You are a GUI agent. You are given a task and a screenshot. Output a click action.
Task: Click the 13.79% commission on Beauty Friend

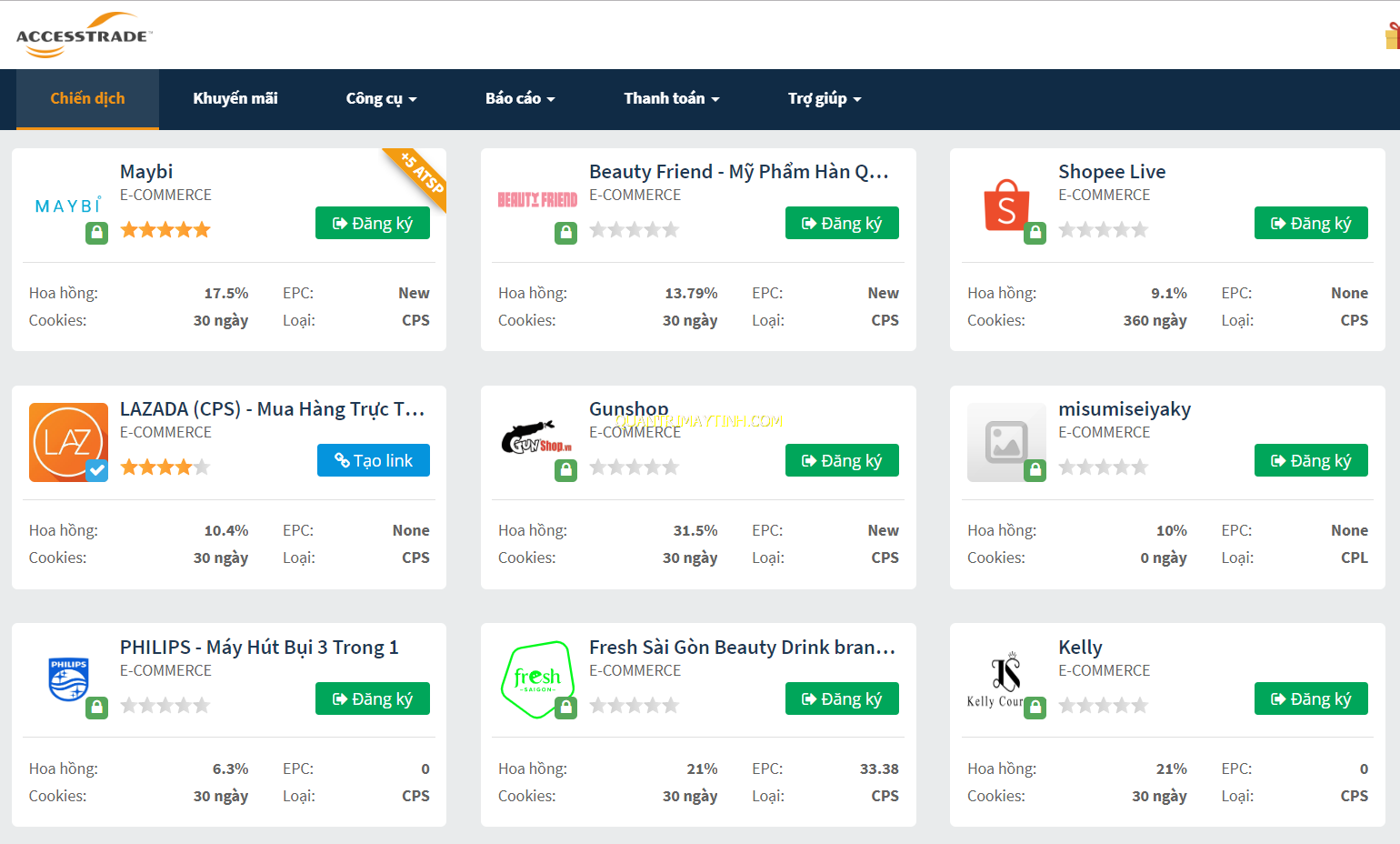tap(691, 293)
